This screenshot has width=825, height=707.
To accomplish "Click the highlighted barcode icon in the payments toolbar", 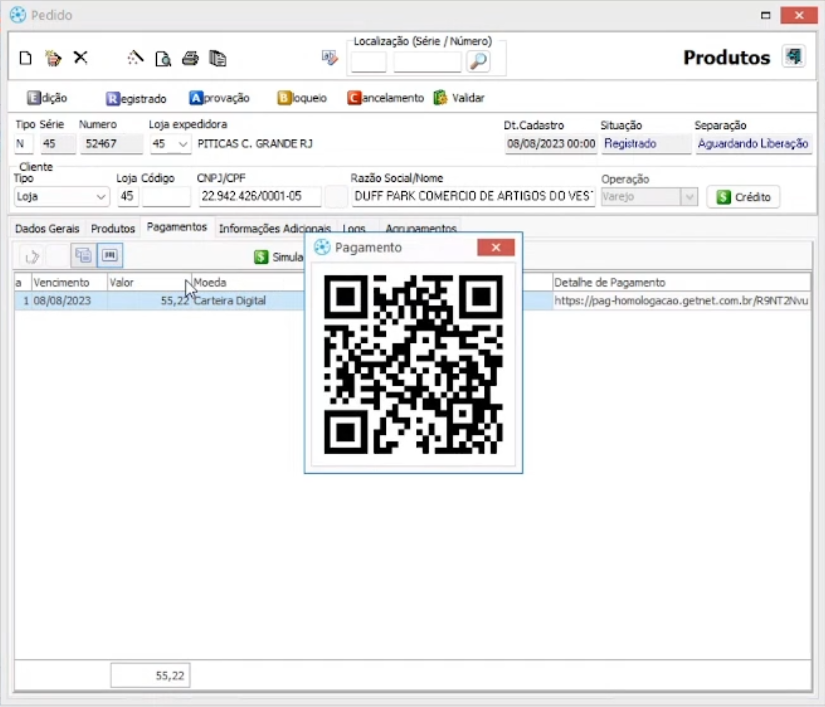I will point(109,255).
